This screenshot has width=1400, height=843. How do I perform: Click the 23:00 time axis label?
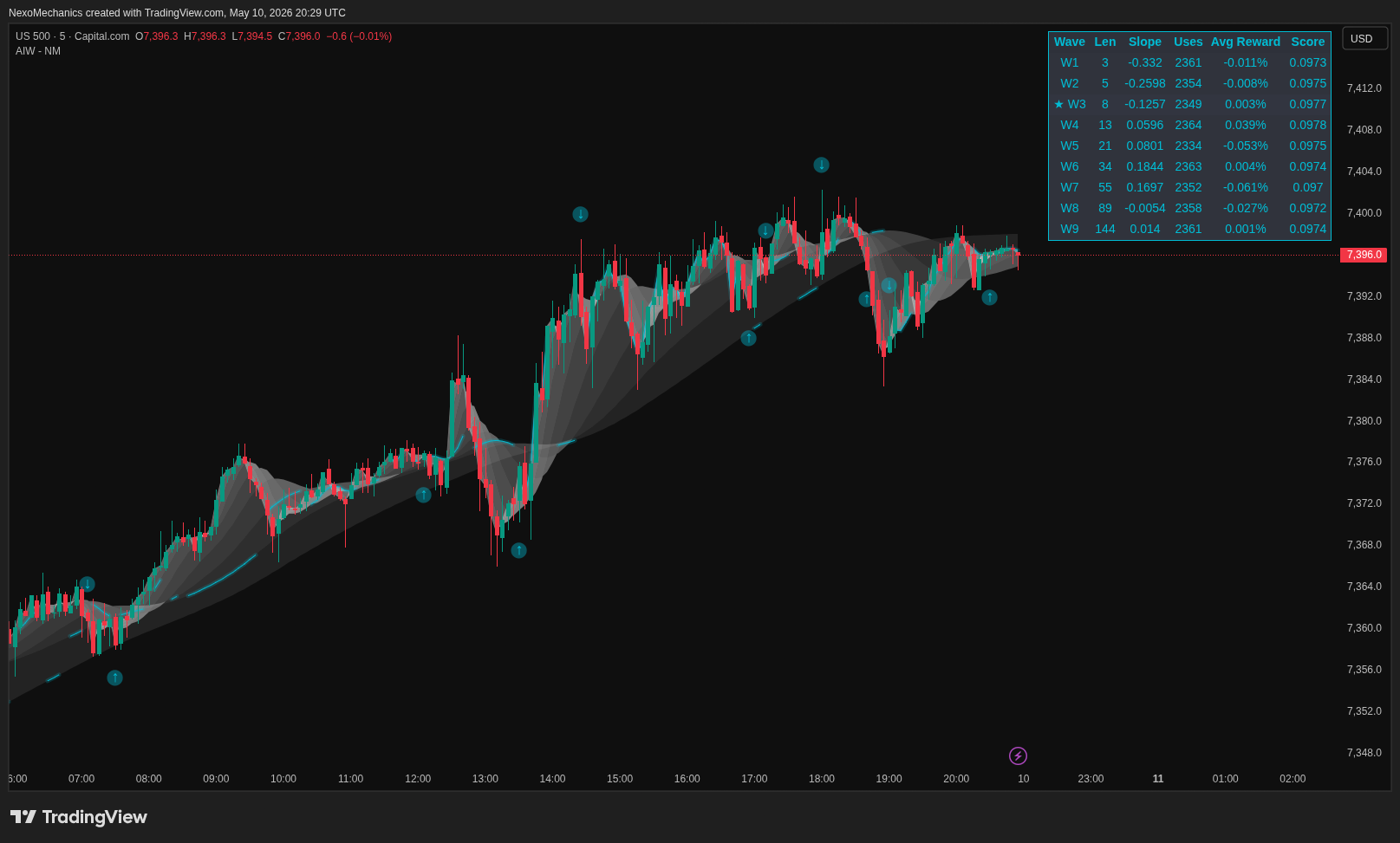pos(1091,779)
